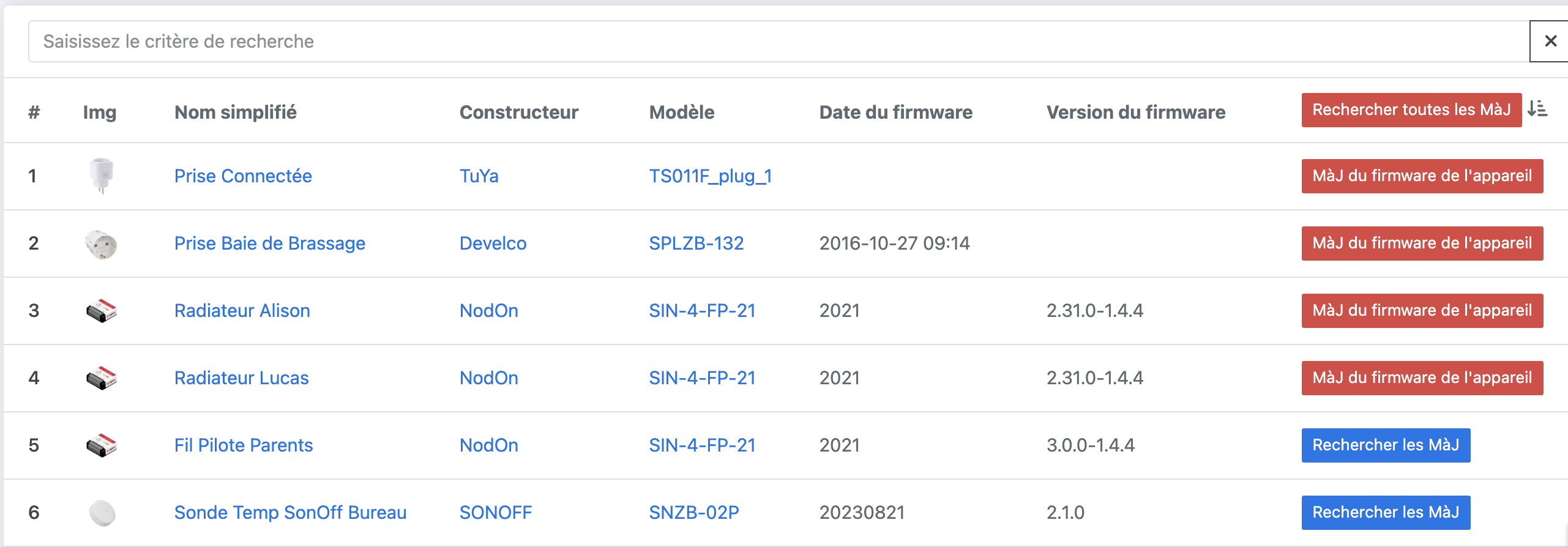Image resolution: width=1568 pixels, height=547 pixels.
Task: Open Radiateur Lucas device link
Action: click(x=241, y=378)
